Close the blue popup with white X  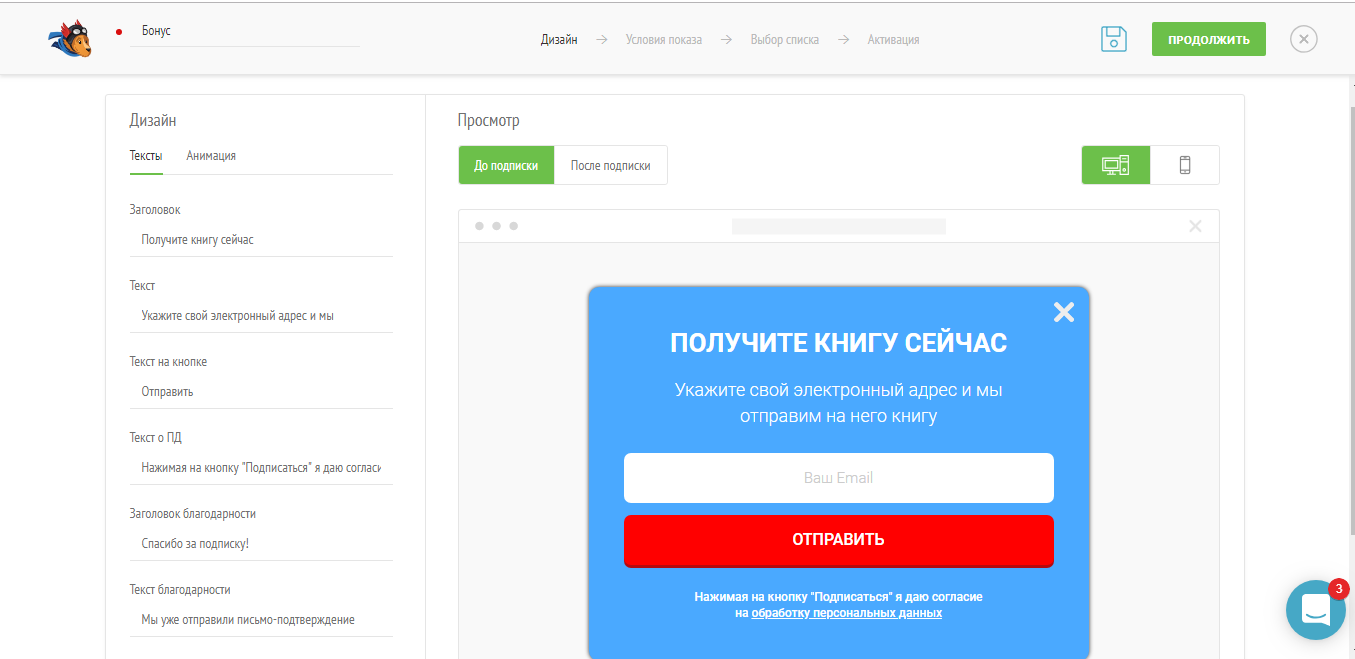[1063, 312]
